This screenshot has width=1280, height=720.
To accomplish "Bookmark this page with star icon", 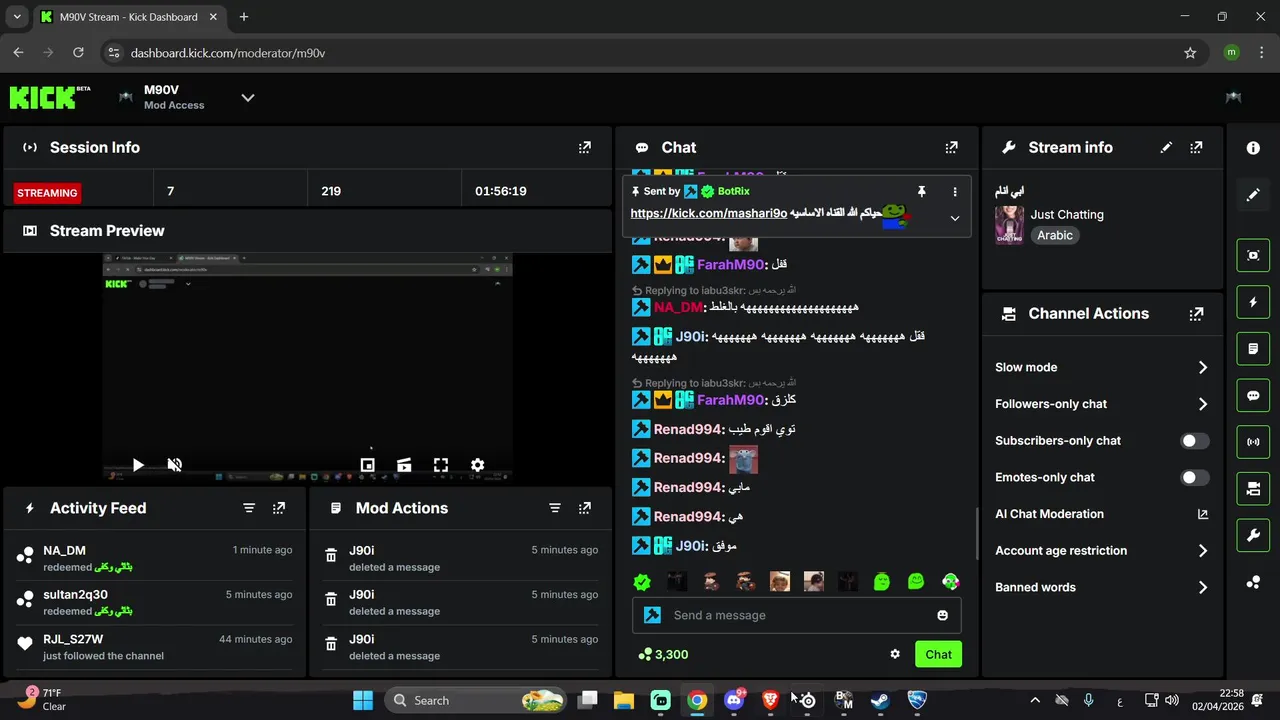I will [1190, 53].
